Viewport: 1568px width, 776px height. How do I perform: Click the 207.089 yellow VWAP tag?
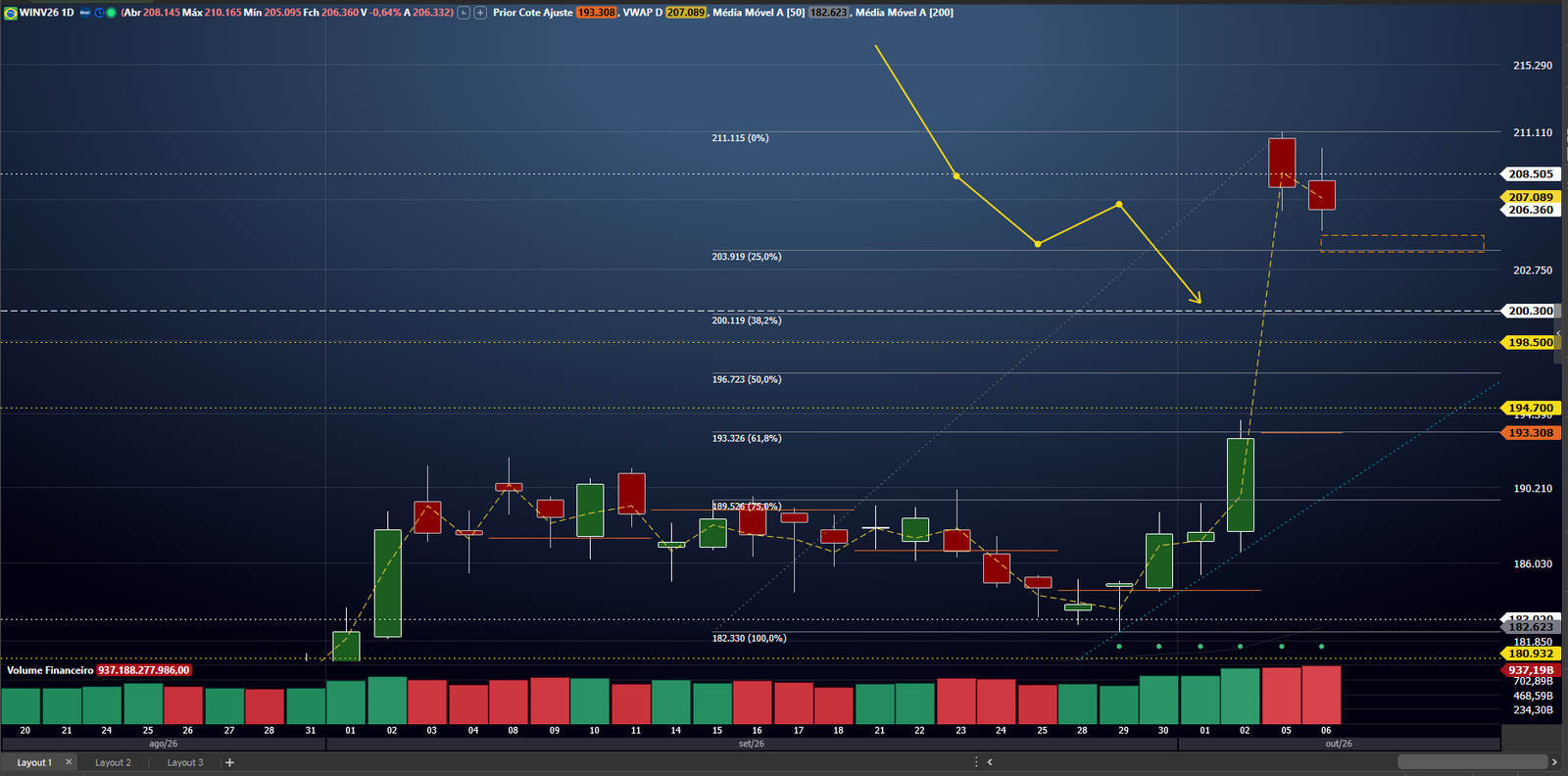tap(1530, 197)
